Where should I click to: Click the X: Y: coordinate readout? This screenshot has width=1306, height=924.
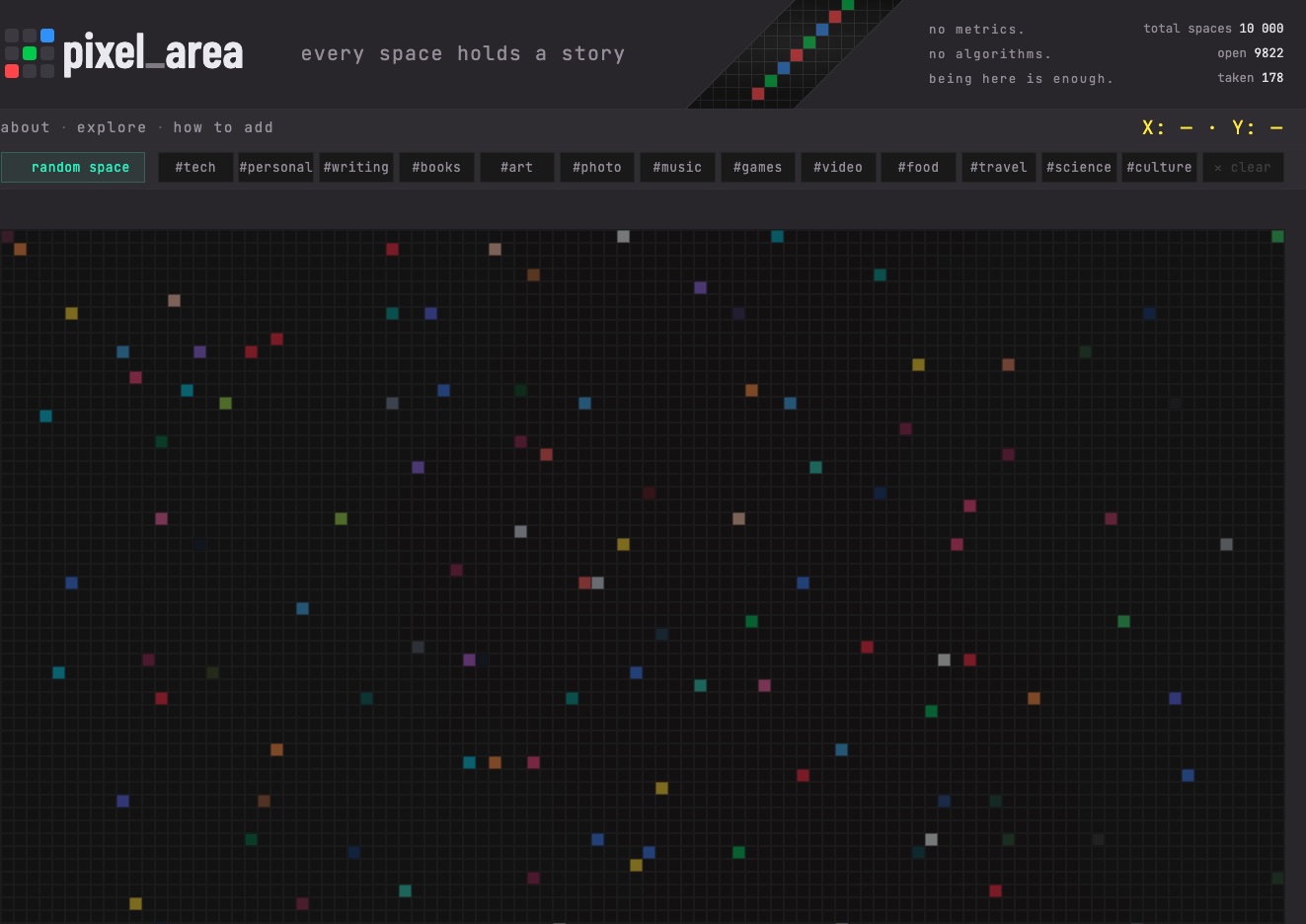1212,127
